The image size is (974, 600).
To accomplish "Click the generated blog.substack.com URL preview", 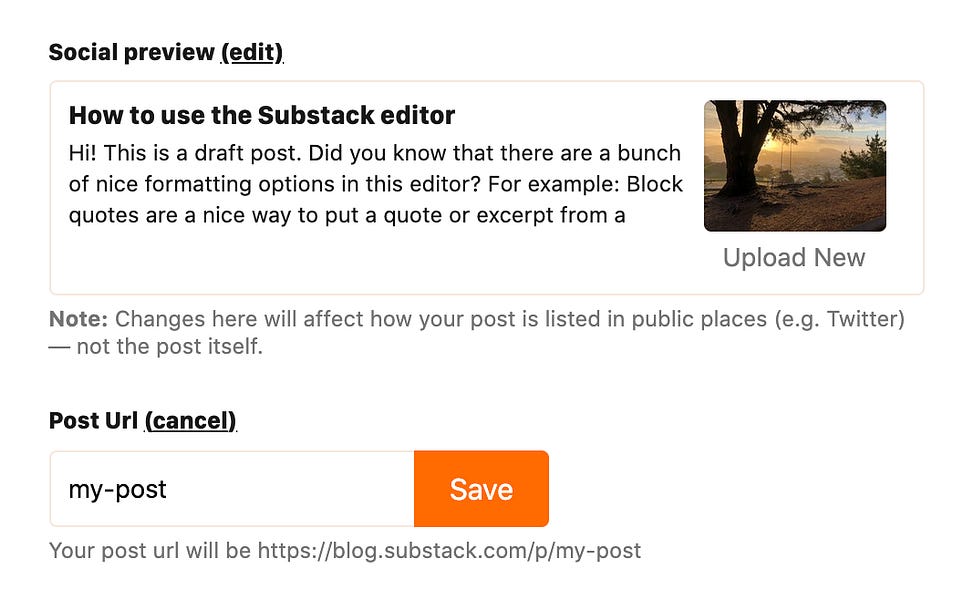I will coord(348,550).
